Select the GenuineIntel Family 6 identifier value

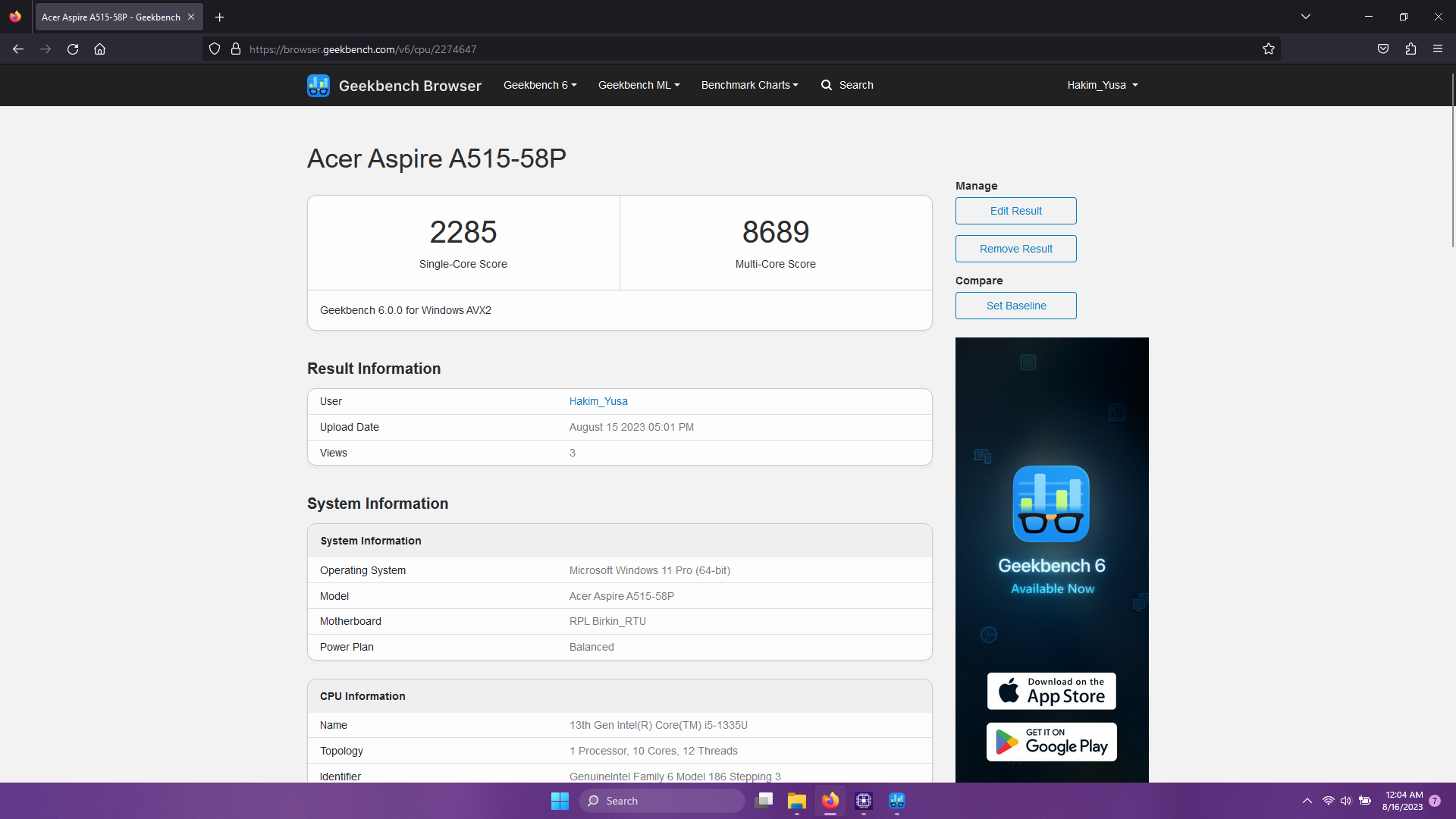675,777
